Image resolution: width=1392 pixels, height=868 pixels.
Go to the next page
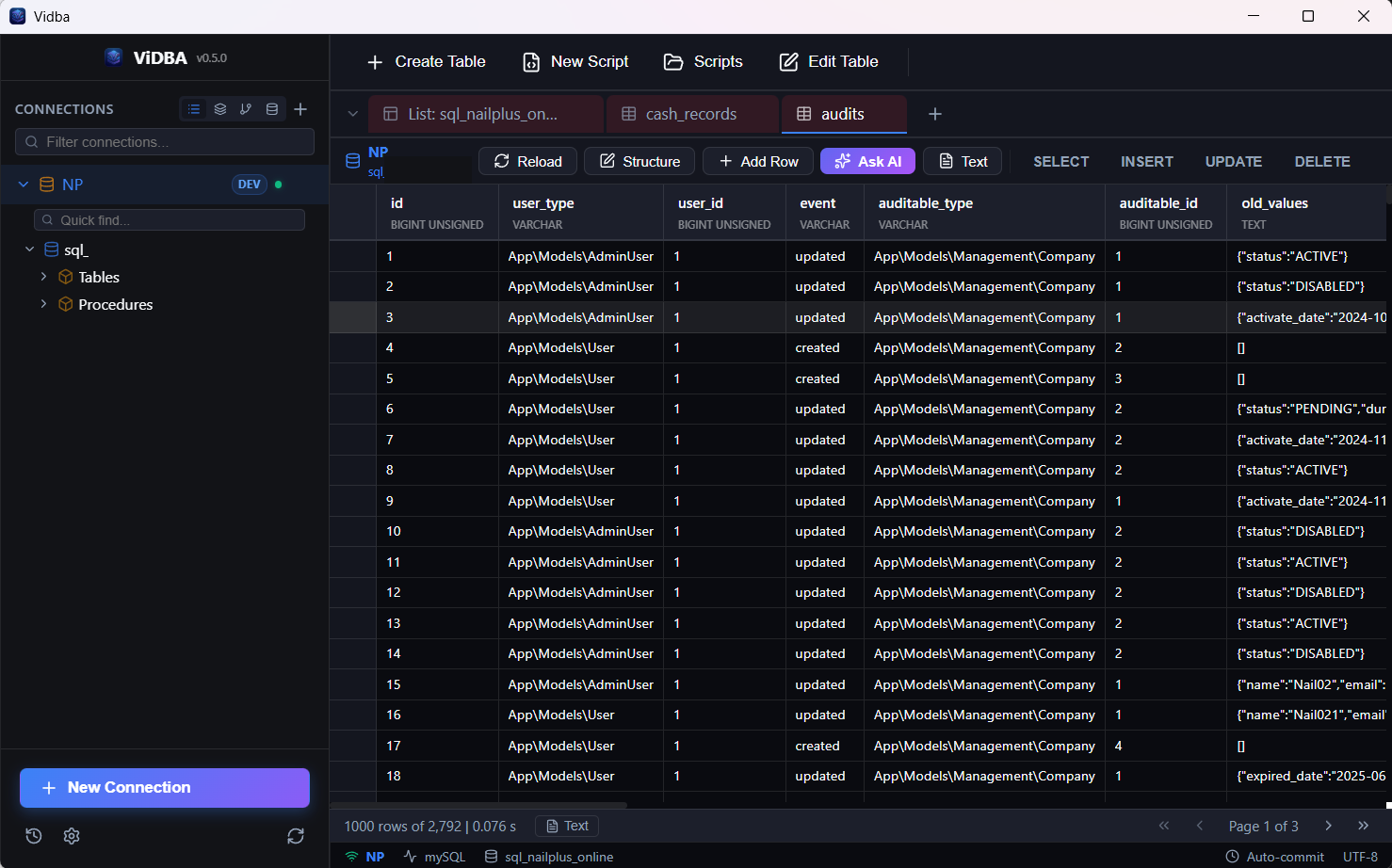(1329, 826)
